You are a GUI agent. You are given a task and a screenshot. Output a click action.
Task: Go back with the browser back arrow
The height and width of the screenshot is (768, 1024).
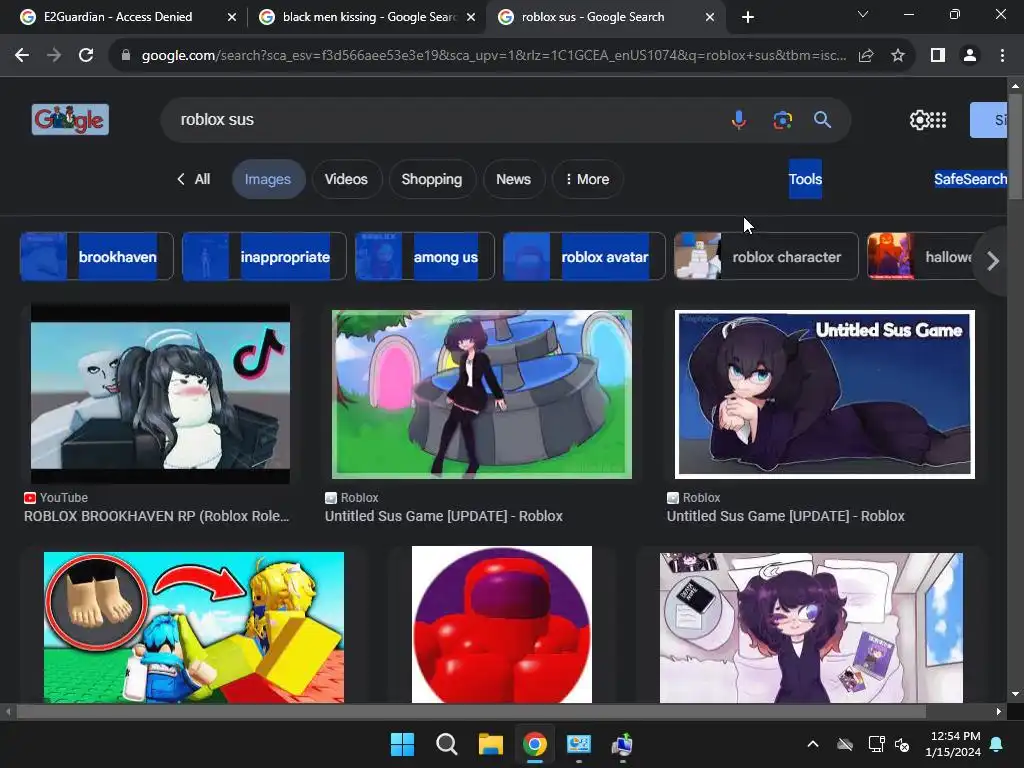click(x=22, y=56)
